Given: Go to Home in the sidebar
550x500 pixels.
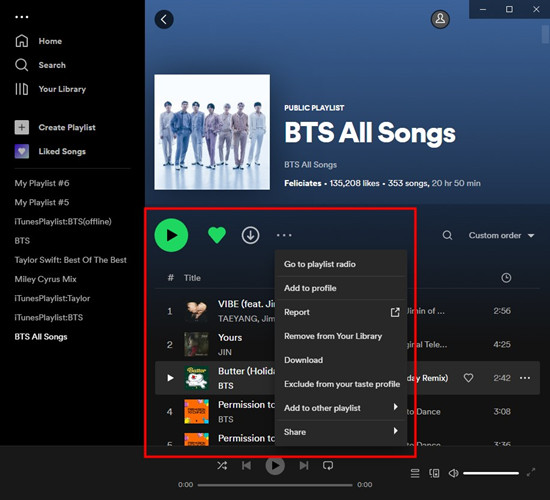Looking at the screenshot, I should tap(39, 41).
